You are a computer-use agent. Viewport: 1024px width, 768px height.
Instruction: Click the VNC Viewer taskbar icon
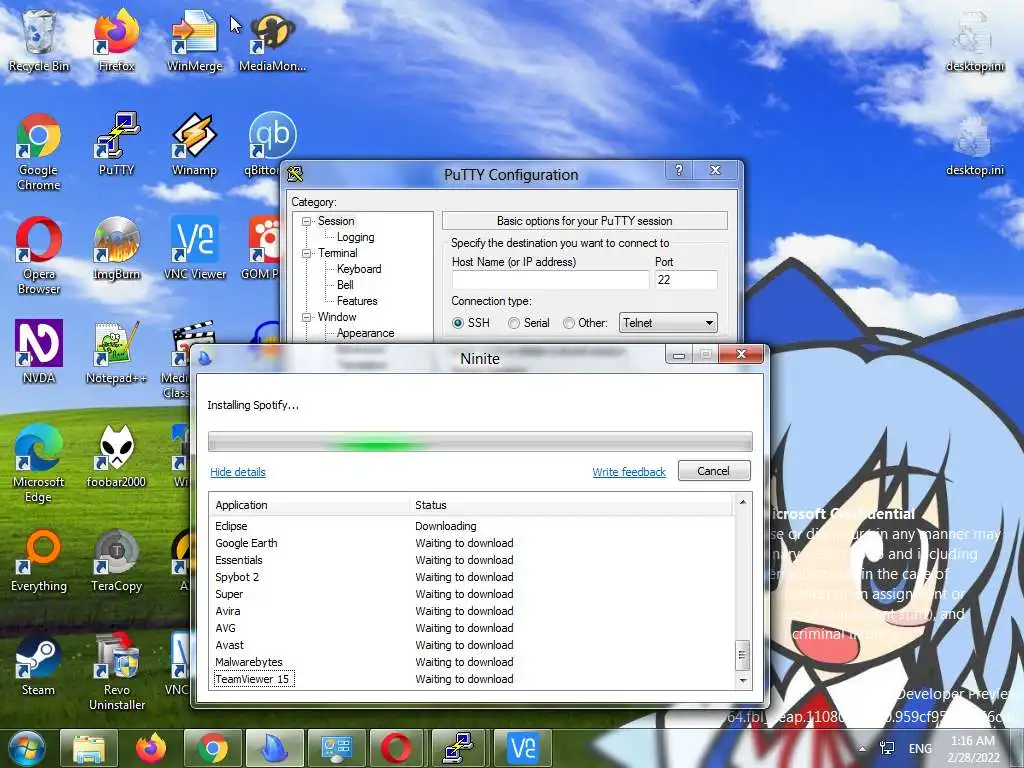pos(521,748)
